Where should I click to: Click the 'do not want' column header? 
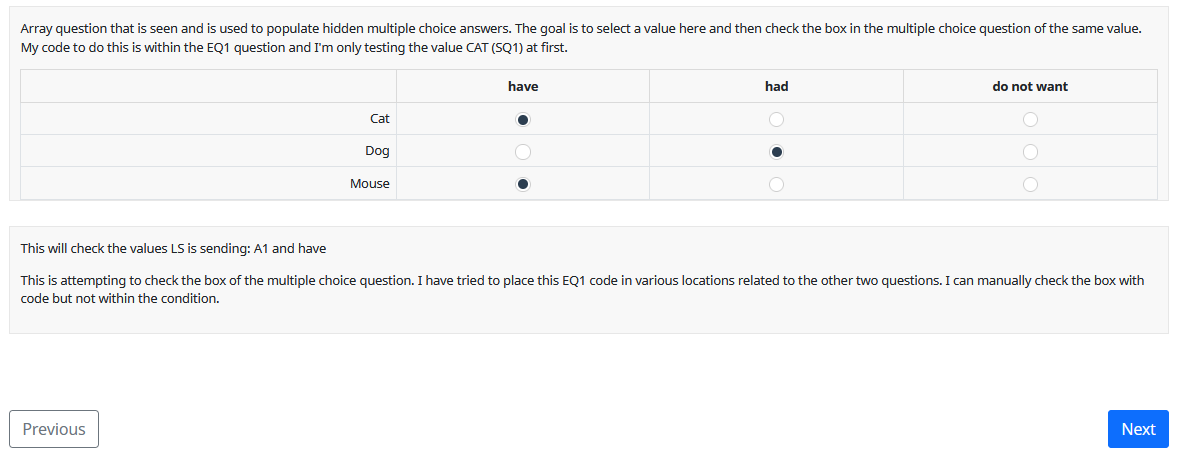point(1030,87)
